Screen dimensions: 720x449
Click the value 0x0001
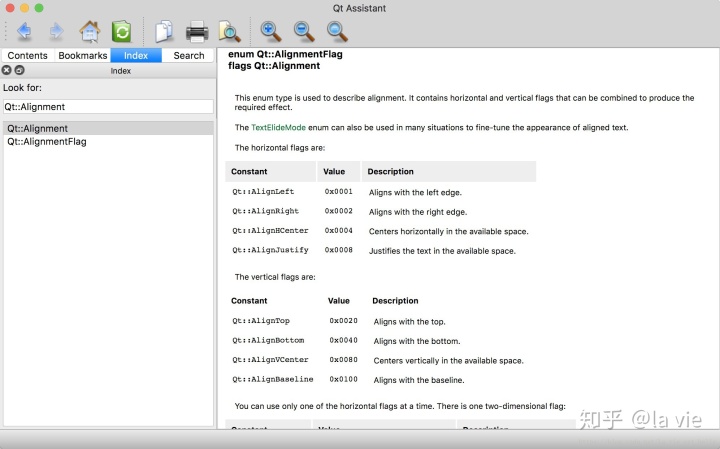[338, 191]
